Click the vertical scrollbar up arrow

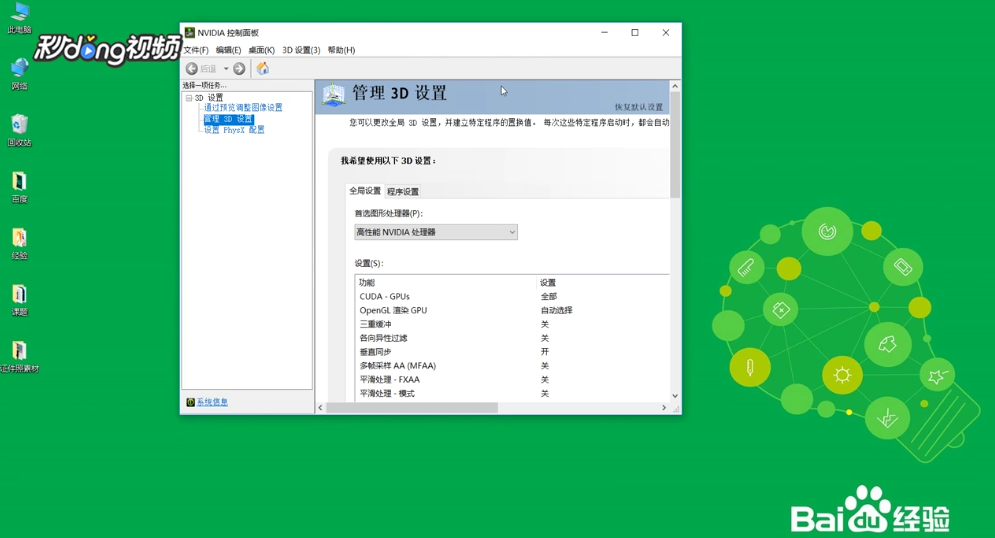point(675,86)
